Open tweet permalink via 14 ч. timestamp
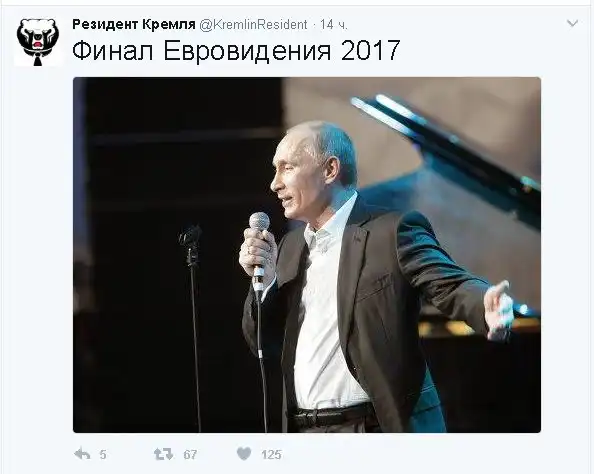This screenshot has width=594, height=474. click(333, 25)
